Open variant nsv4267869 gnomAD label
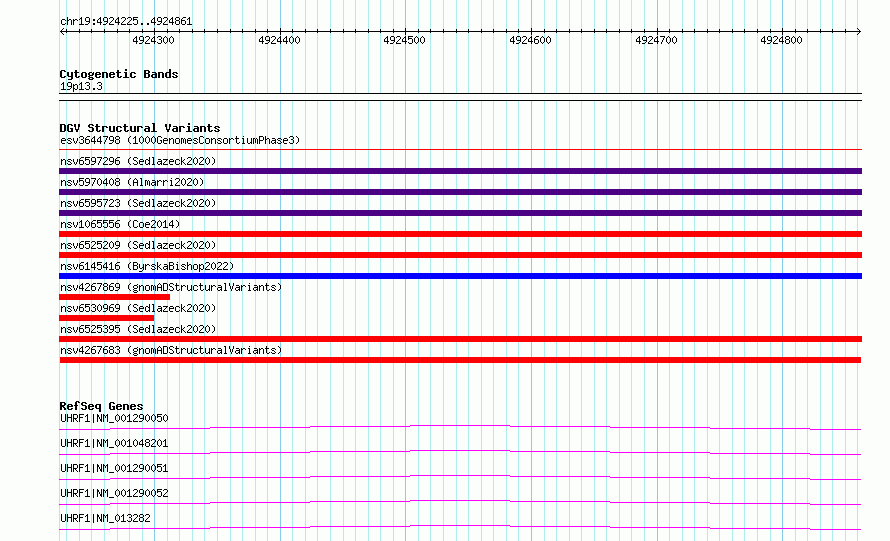The image size is (890, 541). 171,287
